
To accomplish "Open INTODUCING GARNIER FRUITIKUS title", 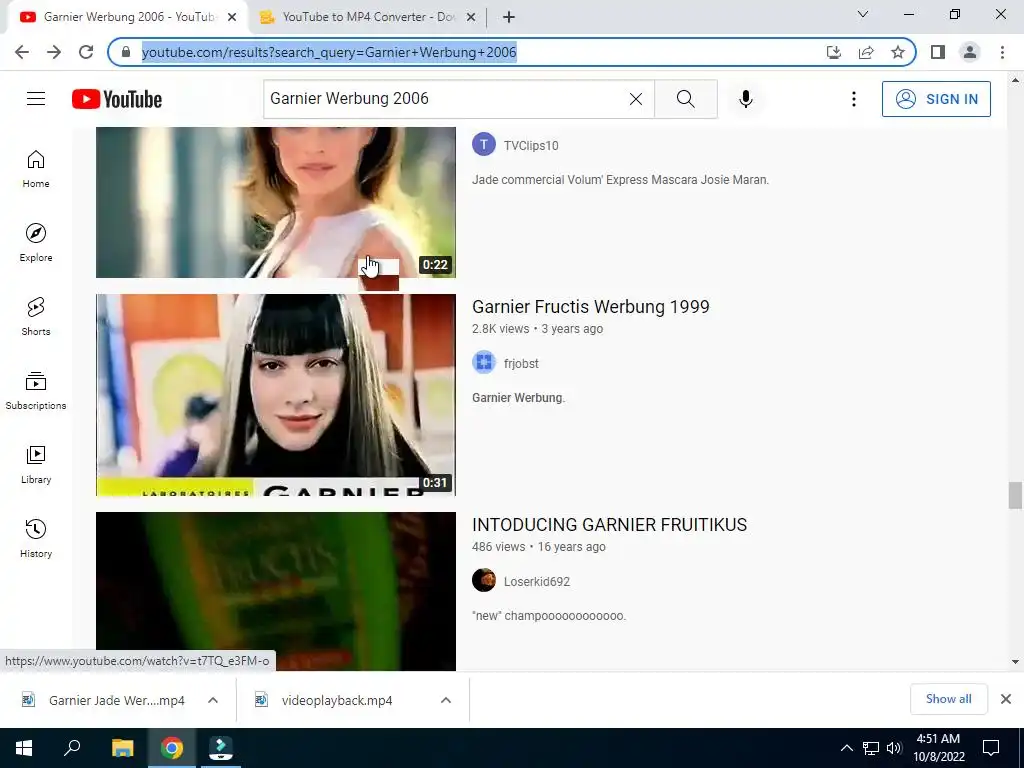I will click(609, 524).
